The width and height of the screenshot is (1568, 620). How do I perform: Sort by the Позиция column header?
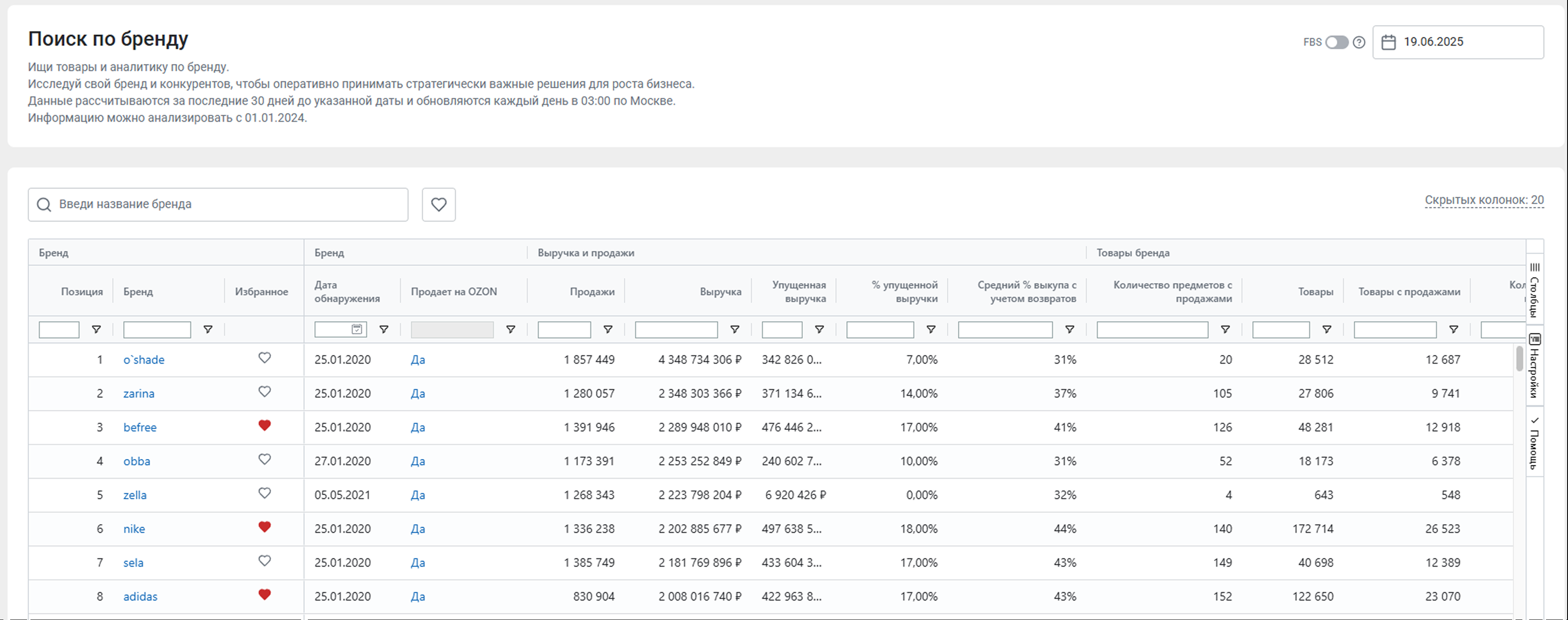82,292
